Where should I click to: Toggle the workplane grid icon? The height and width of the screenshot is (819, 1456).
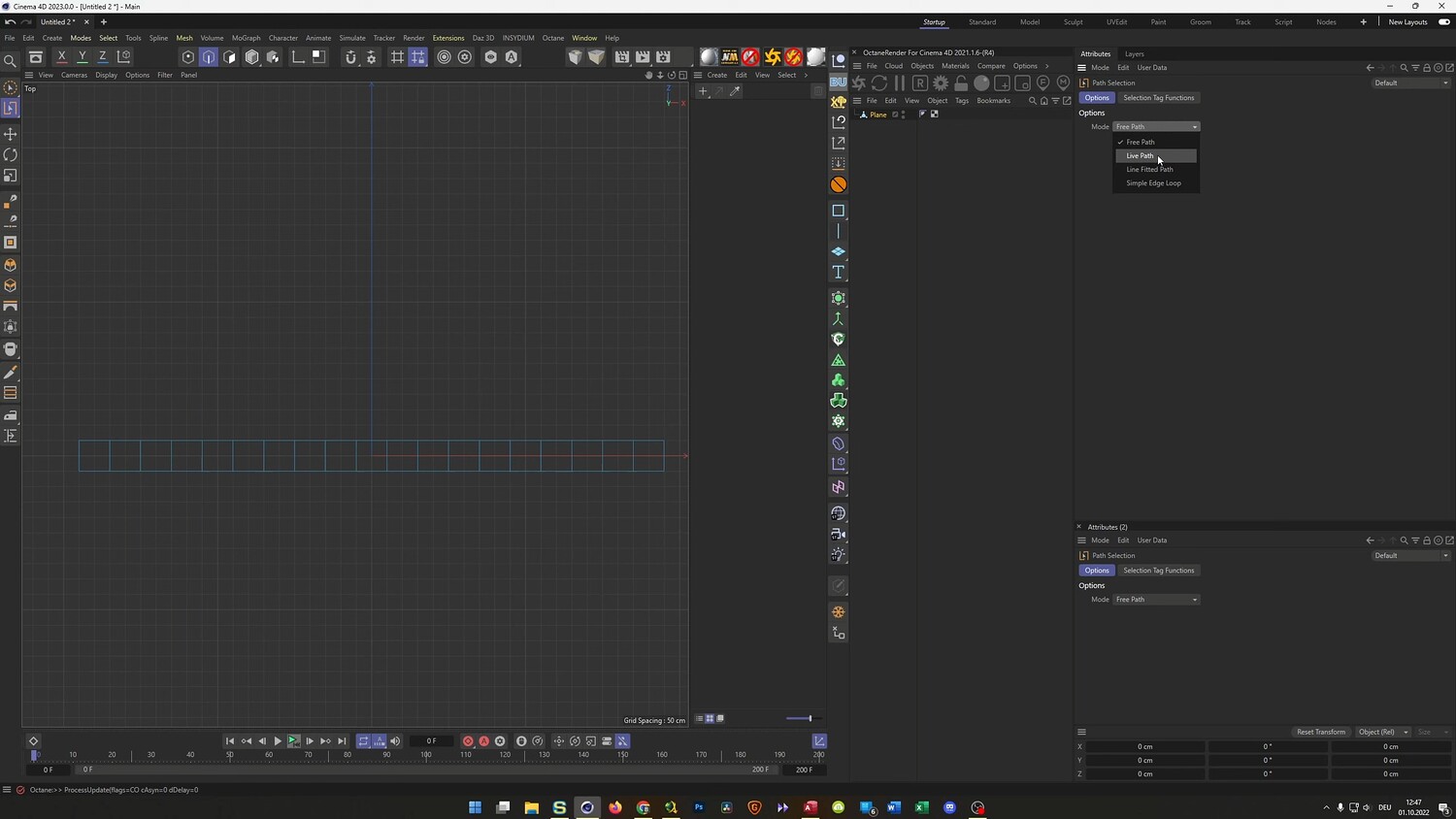(397, 57)
